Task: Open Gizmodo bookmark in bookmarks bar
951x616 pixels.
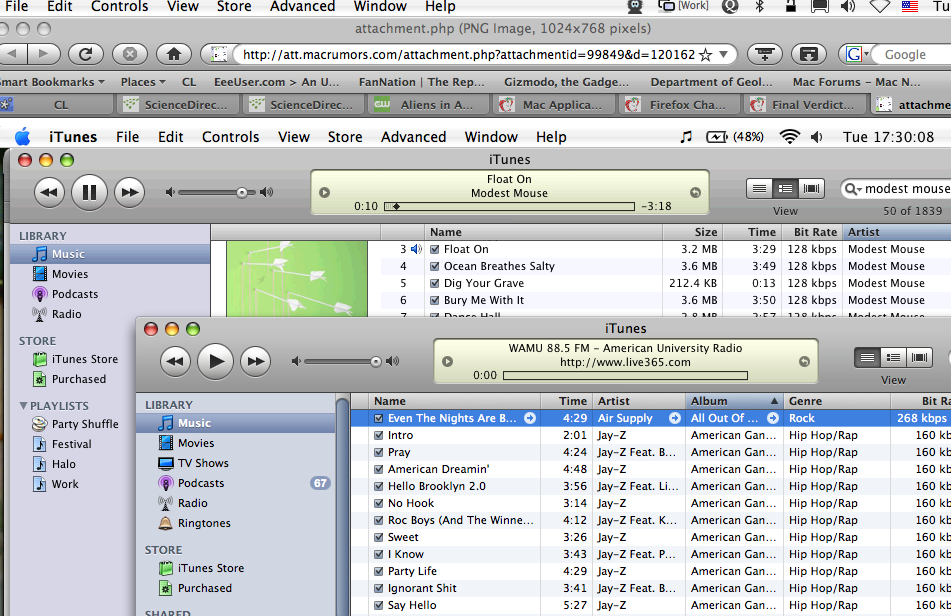Action: 566,82
